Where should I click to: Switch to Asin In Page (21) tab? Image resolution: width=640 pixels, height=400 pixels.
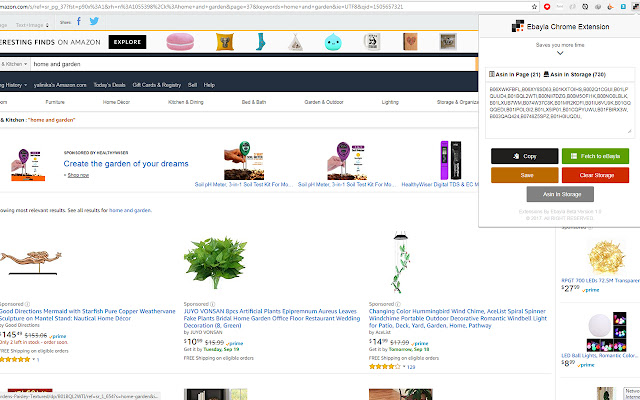pos(514,74)
